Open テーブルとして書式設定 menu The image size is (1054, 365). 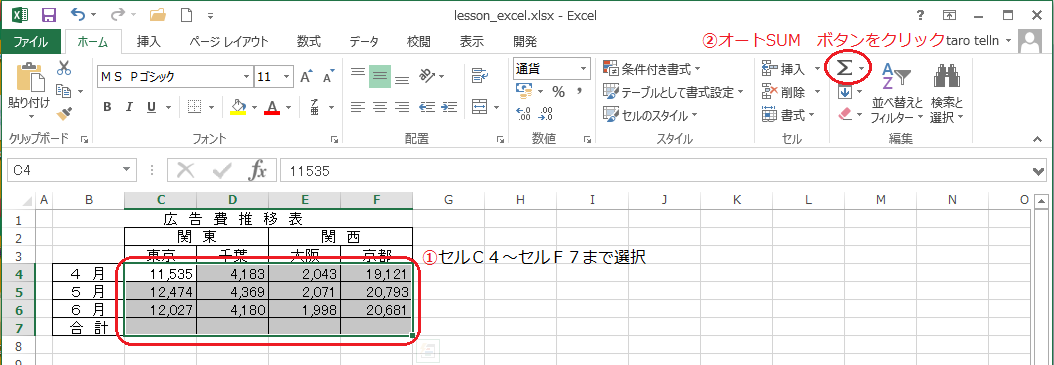point(674,92)
